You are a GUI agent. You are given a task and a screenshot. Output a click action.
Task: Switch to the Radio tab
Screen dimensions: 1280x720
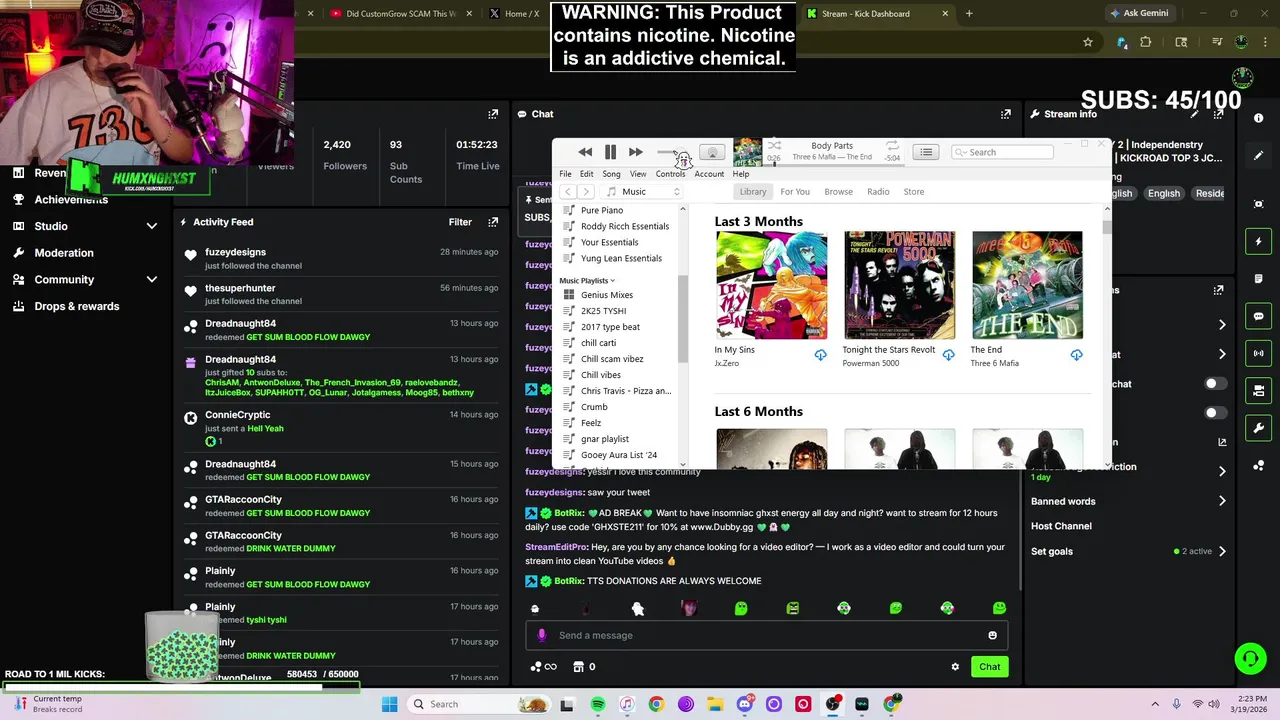coord(878,192)
